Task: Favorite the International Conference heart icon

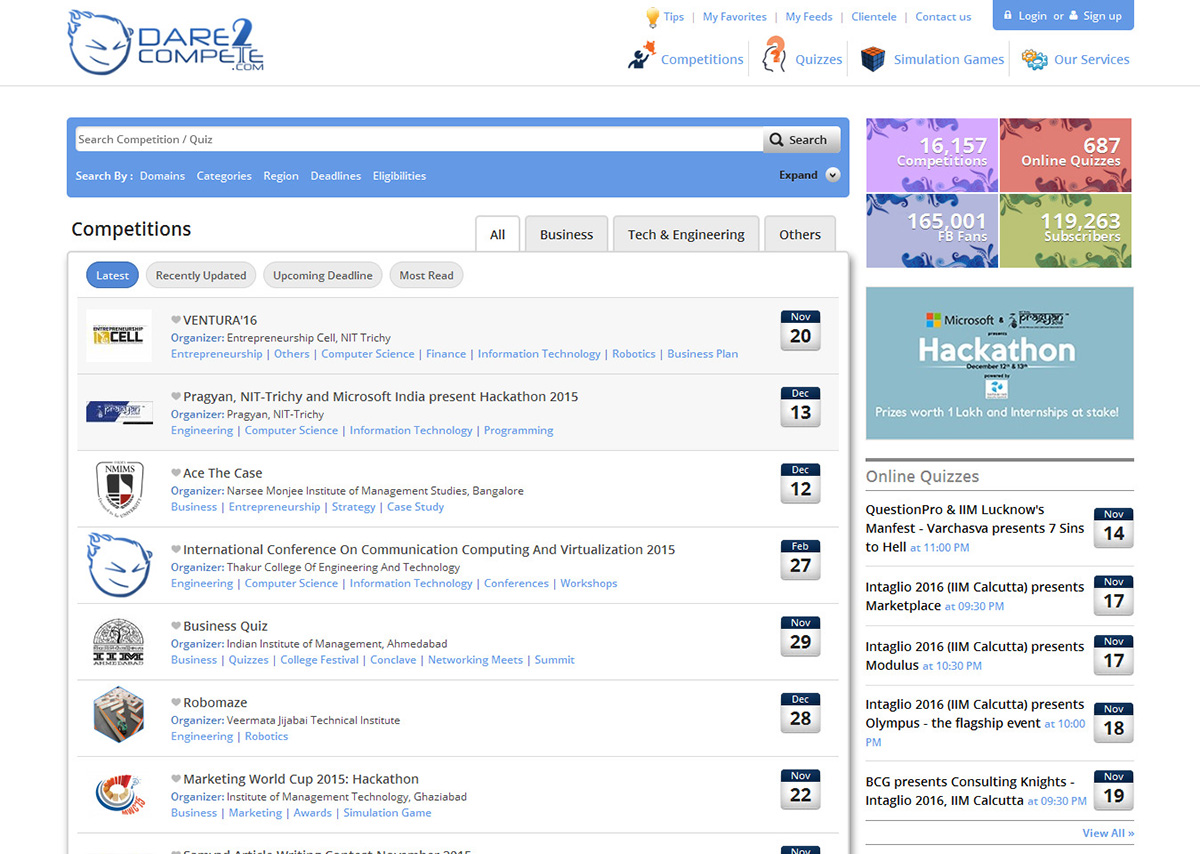Action: pyautogui.click(x=176, y=549)
